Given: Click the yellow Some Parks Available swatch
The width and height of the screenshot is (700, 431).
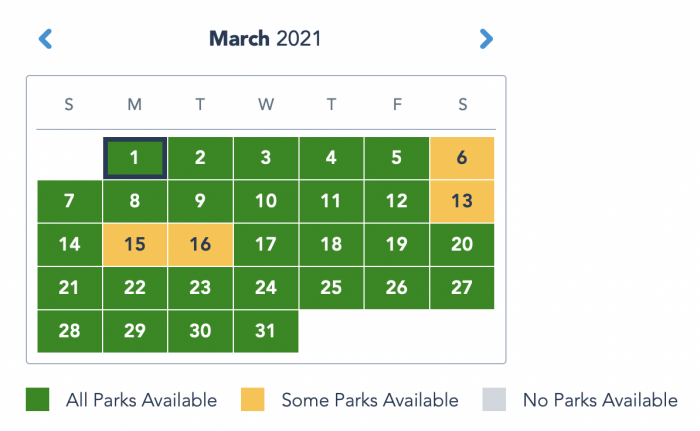Looking at the screenshot, I should [x=253, y=400].
